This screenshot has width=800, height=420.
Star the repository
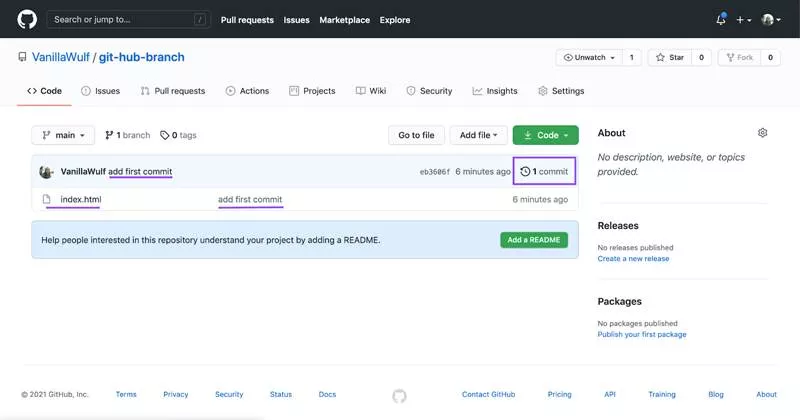pyautogui.click(x=670, y=58)
